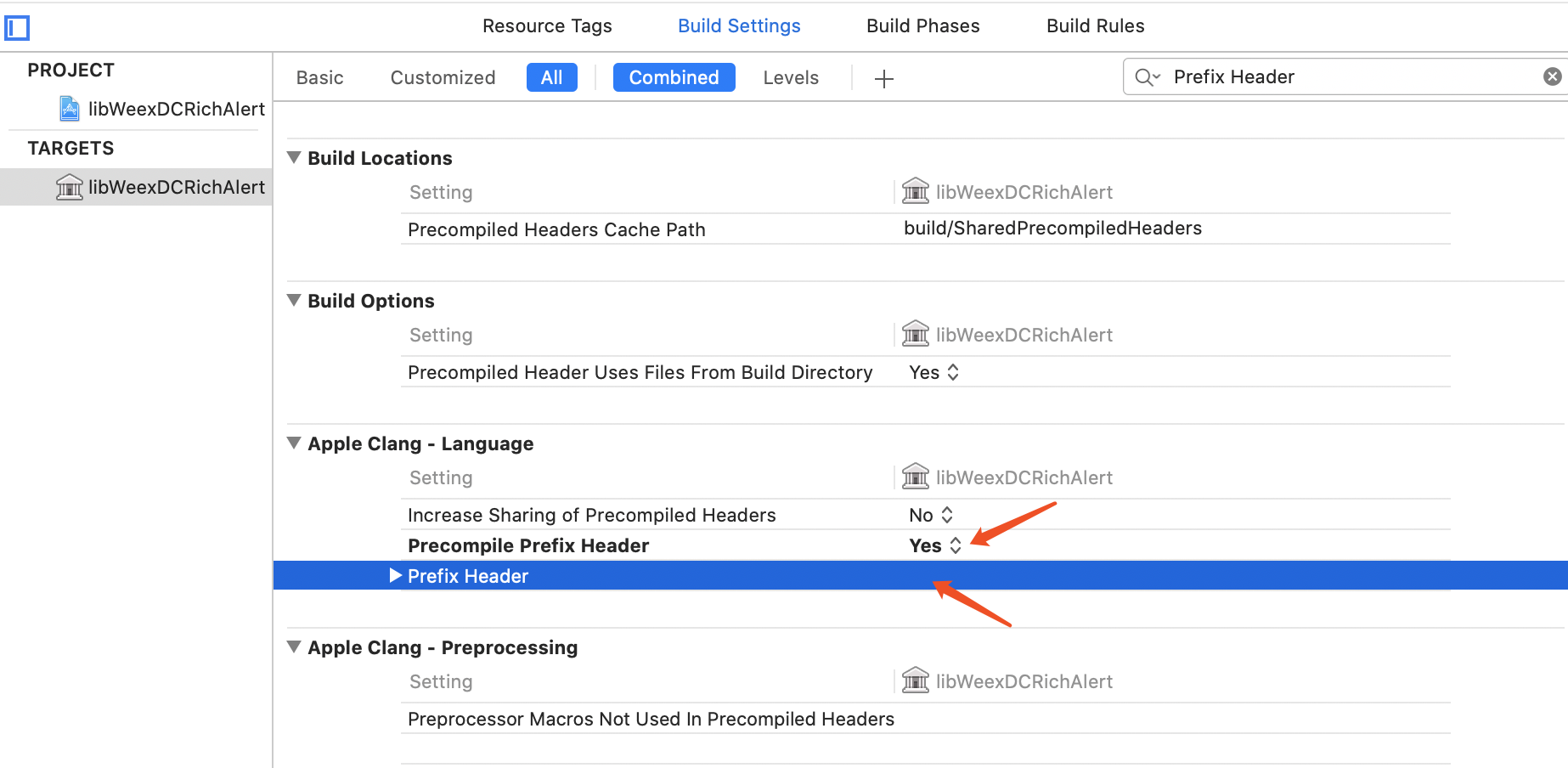Image resolution: width=1568 pixels, height=768 pixels.
Task: Show Basic build settings
Action: click(x=320, y=78)
